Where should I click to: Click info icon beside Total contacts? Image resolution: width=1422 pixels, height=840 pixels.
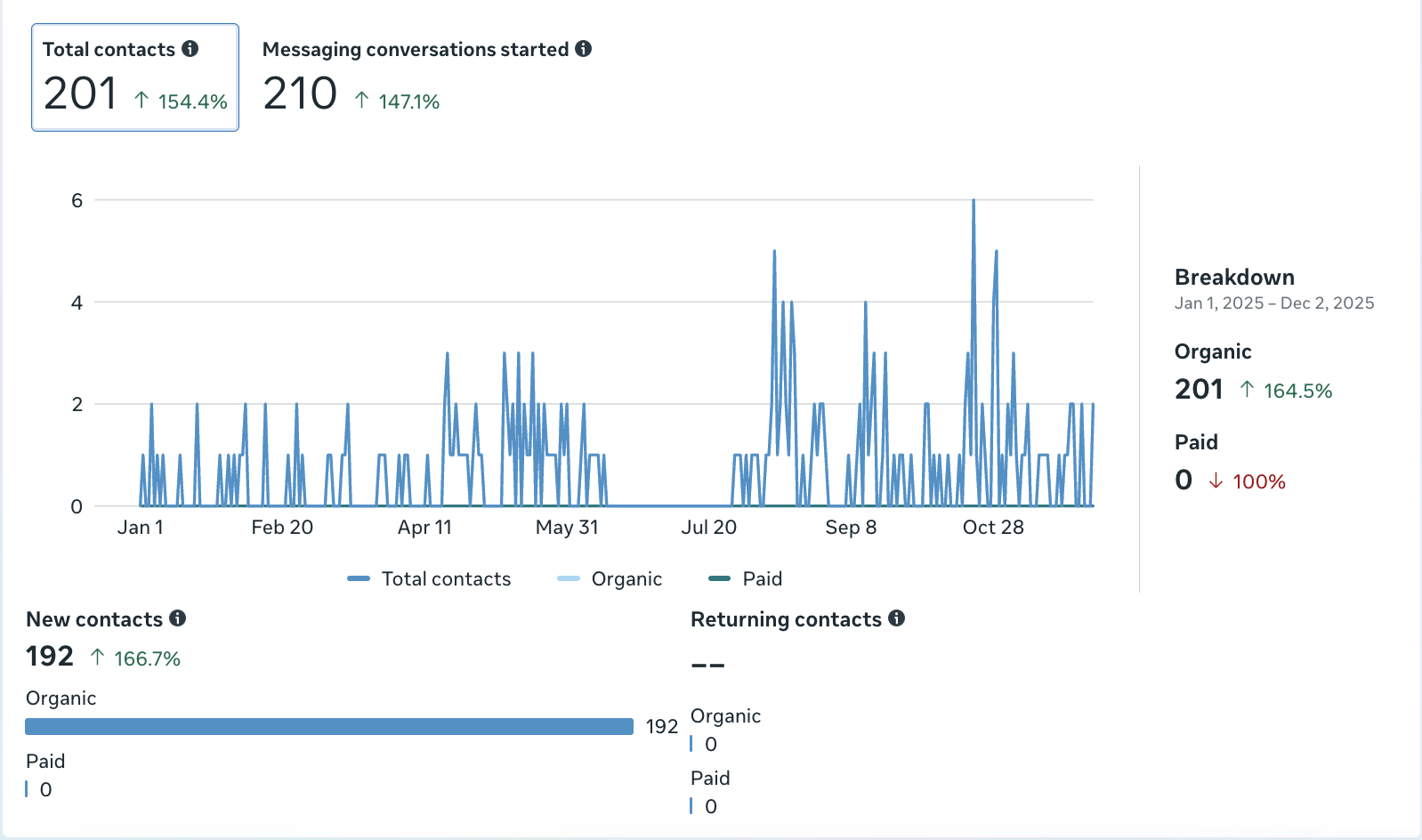click(190, 49)
